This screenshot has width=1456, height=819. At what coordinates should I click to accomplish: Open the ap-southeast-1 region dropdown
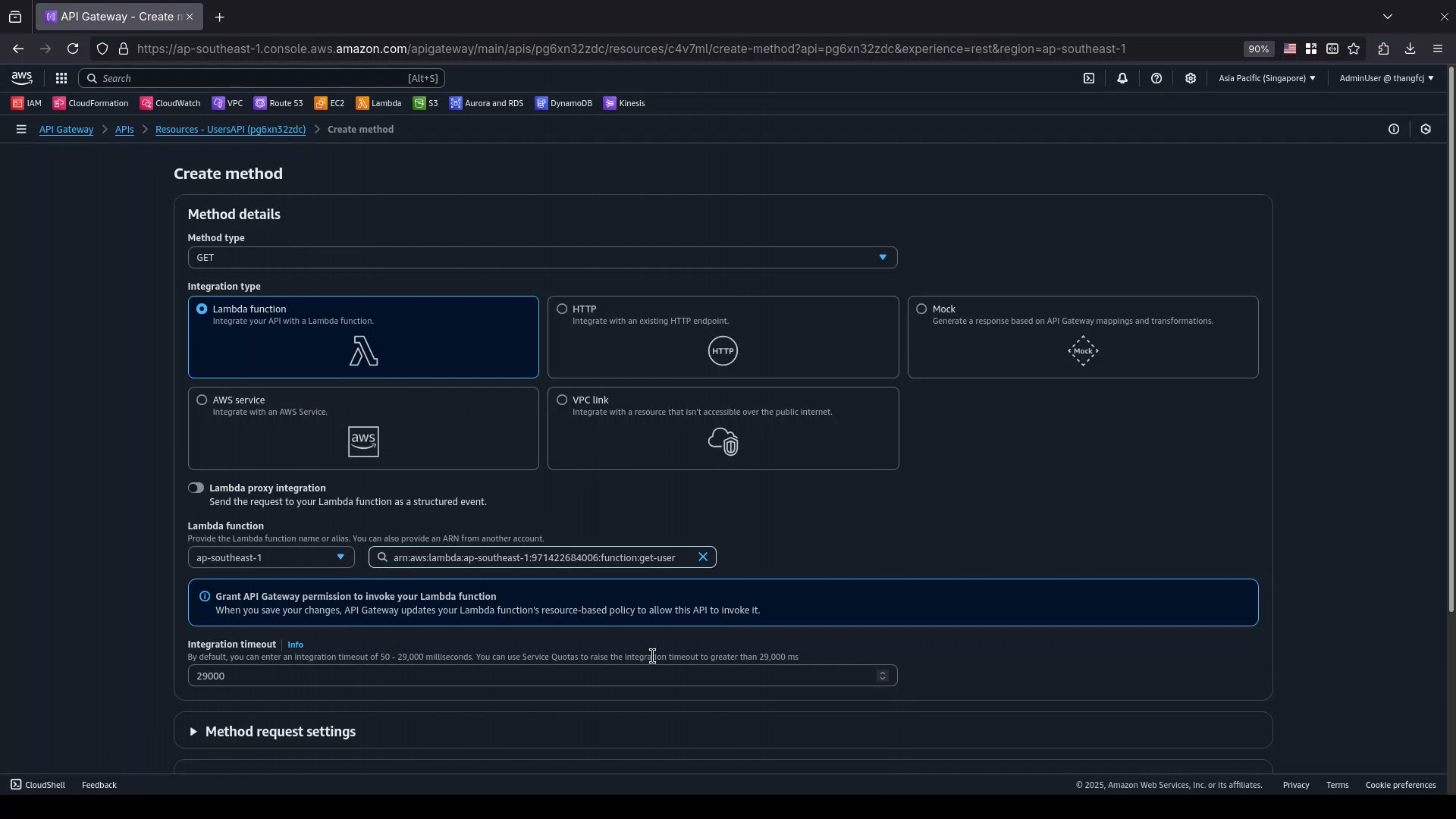[x=271, y=558]
